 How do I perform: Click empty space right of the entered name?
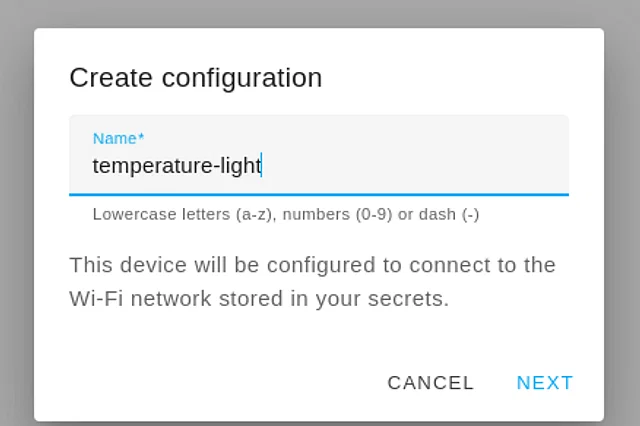[x=420, y=165]
